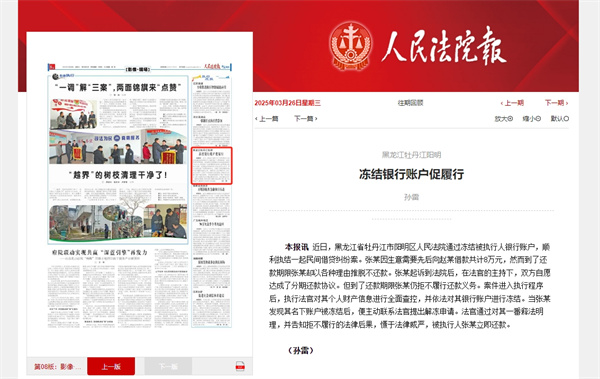Click the article title 冻结银行账户促履行

411,175
